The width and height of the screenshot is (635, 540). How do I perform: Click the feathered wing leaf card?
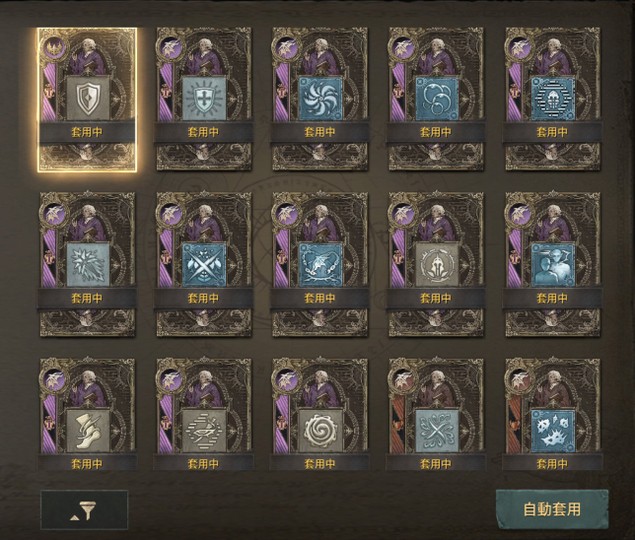[87, 265]
